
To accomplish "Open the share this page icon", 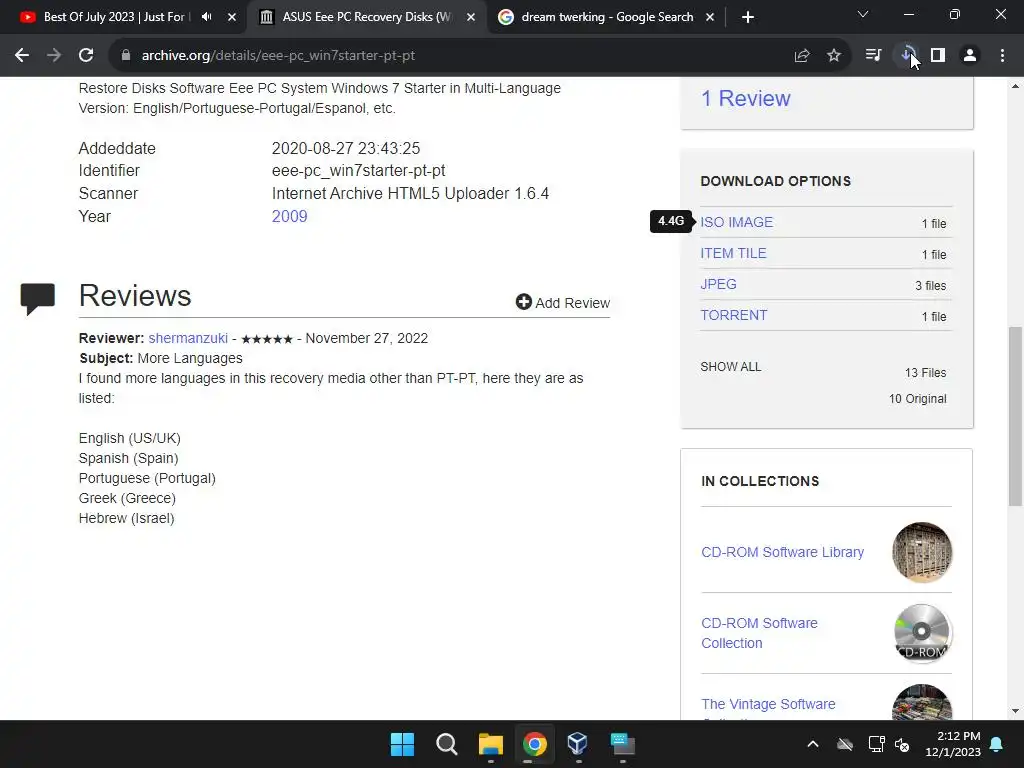I will click(x=802, y=56).
